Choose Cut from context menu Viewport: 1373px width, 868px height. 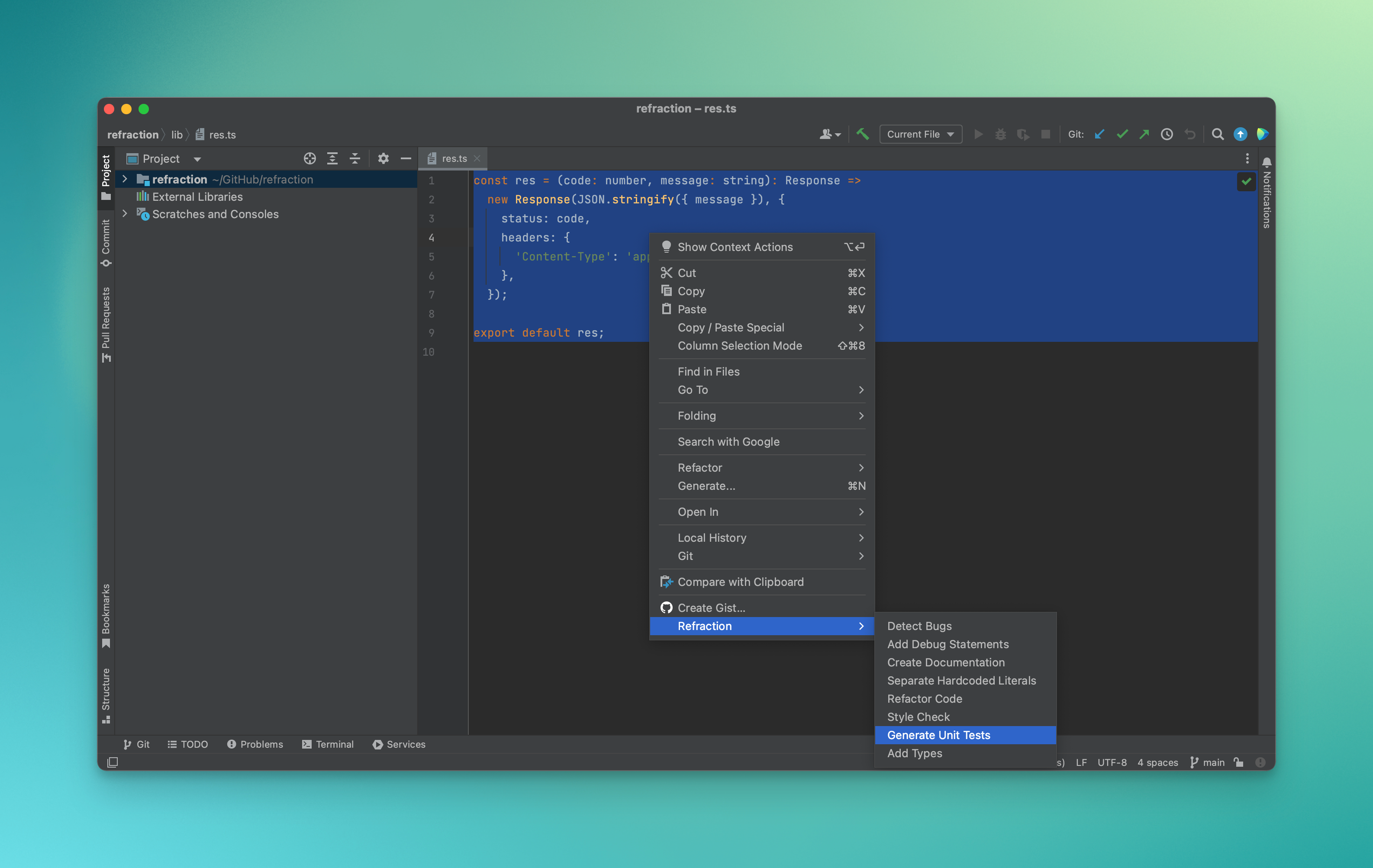(762, 273)
